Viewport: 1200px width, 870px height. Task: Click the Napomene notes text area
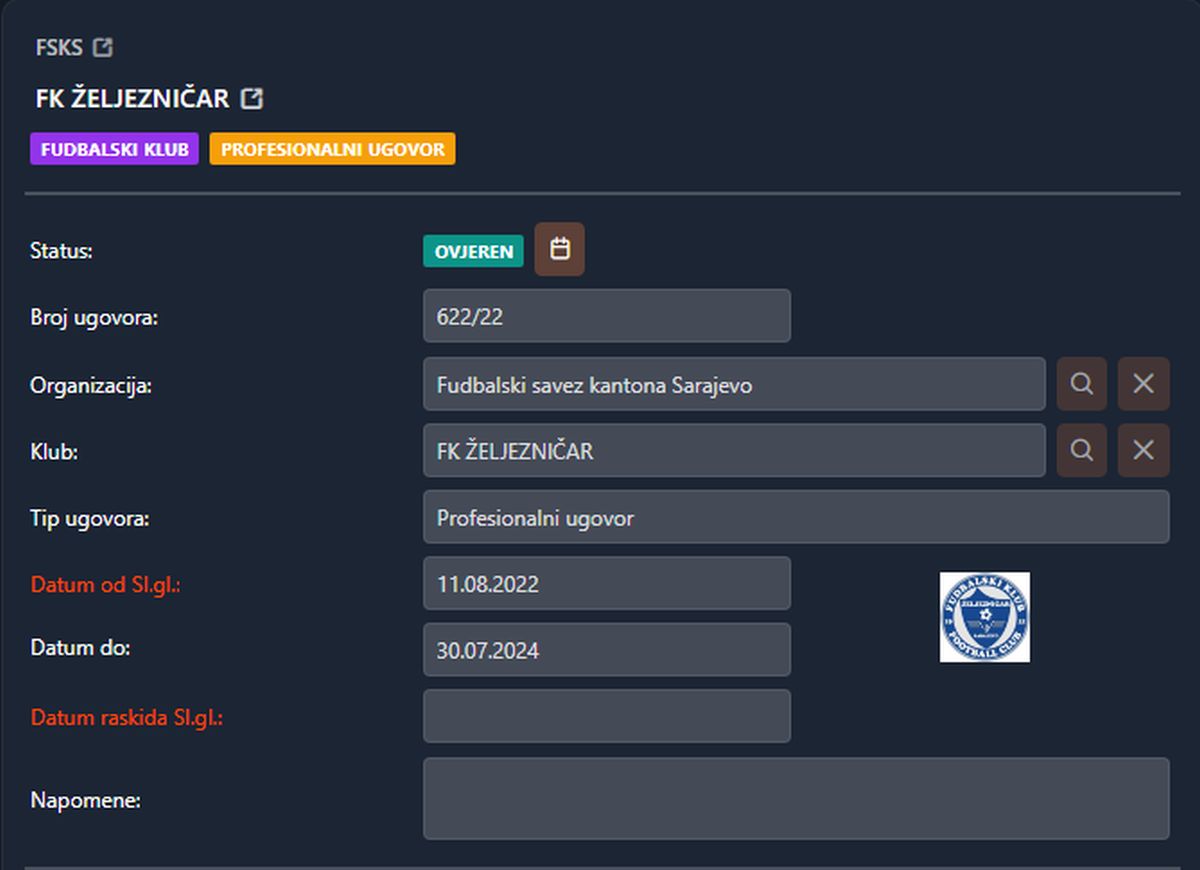795,798
